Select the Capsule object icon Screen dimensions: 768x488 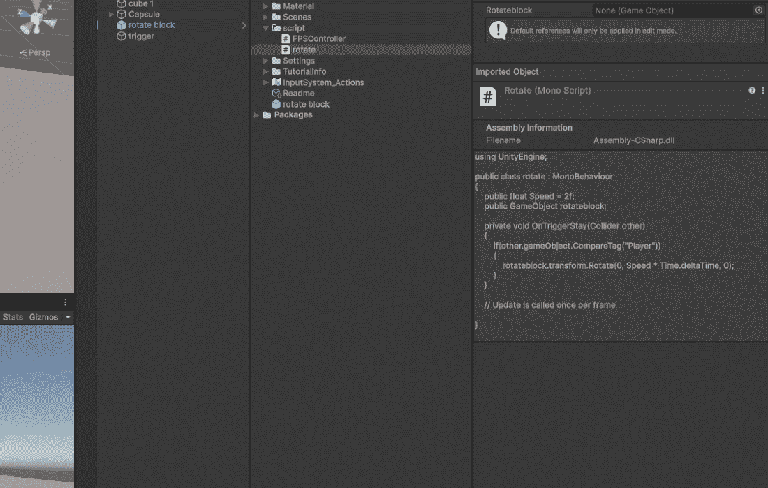tap(121, 14)
